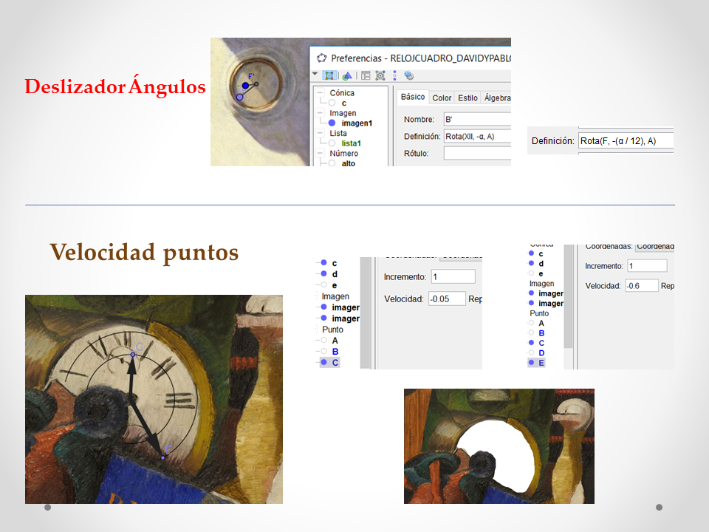Select point B in the -0.6 panel list

point(541,333)
